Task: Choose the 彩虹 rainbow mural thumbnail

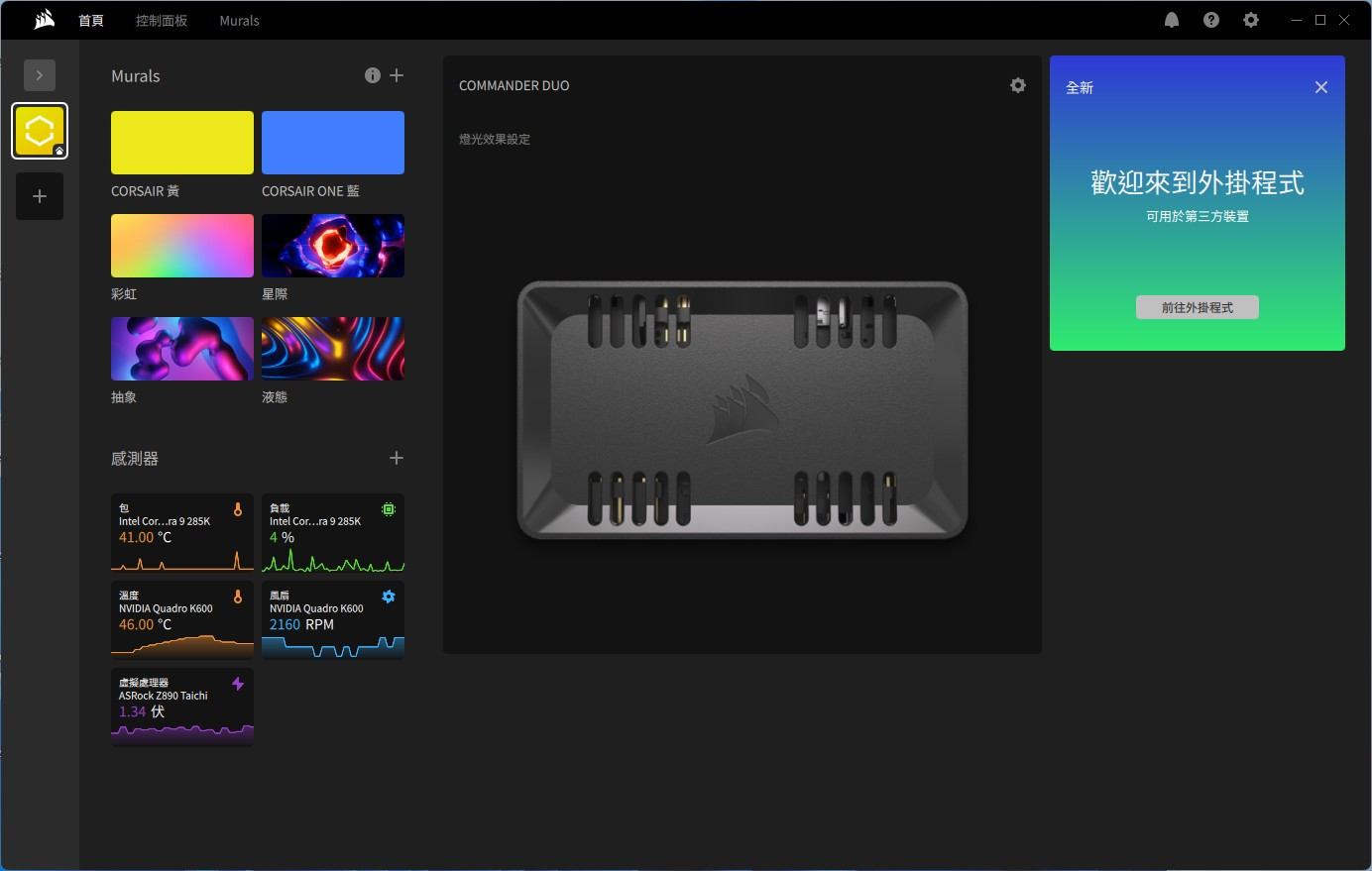Action: (x=182, y=246)
